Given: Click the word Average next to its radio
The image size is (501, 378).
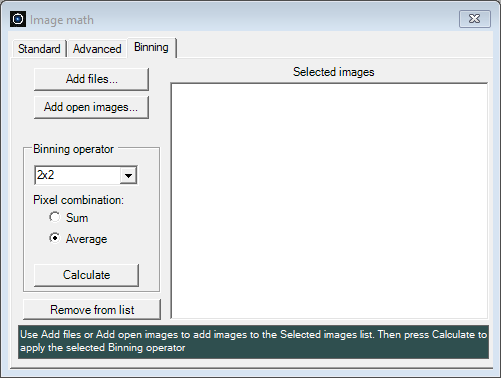Looking at the screenshot, I should click(x=86, y=239).
